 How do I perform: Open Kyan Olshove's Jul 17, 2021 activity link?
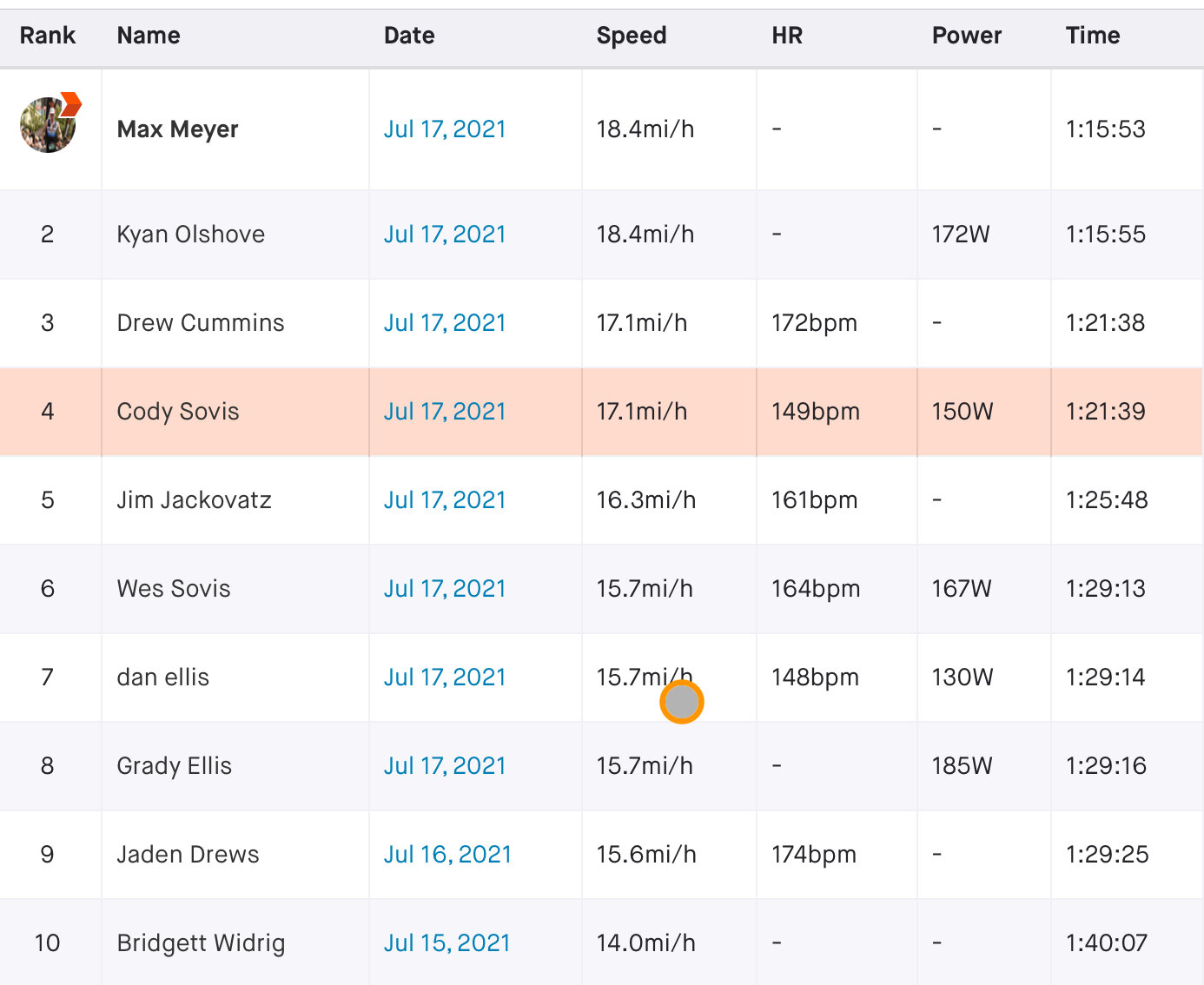tap(444, 235)
